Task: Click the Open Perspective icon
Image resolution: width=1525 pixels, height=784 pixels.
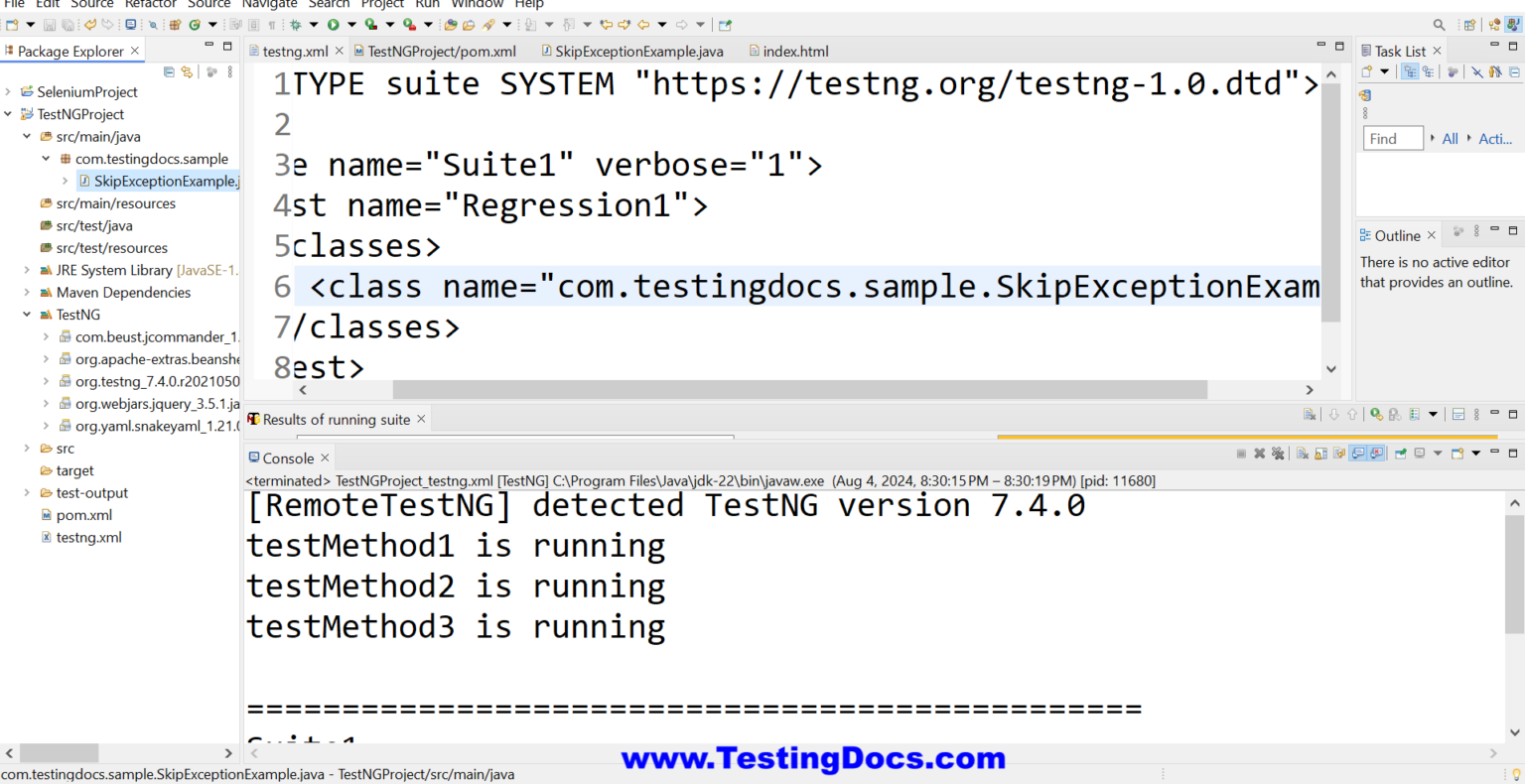Action: (x=1469, y=25)
